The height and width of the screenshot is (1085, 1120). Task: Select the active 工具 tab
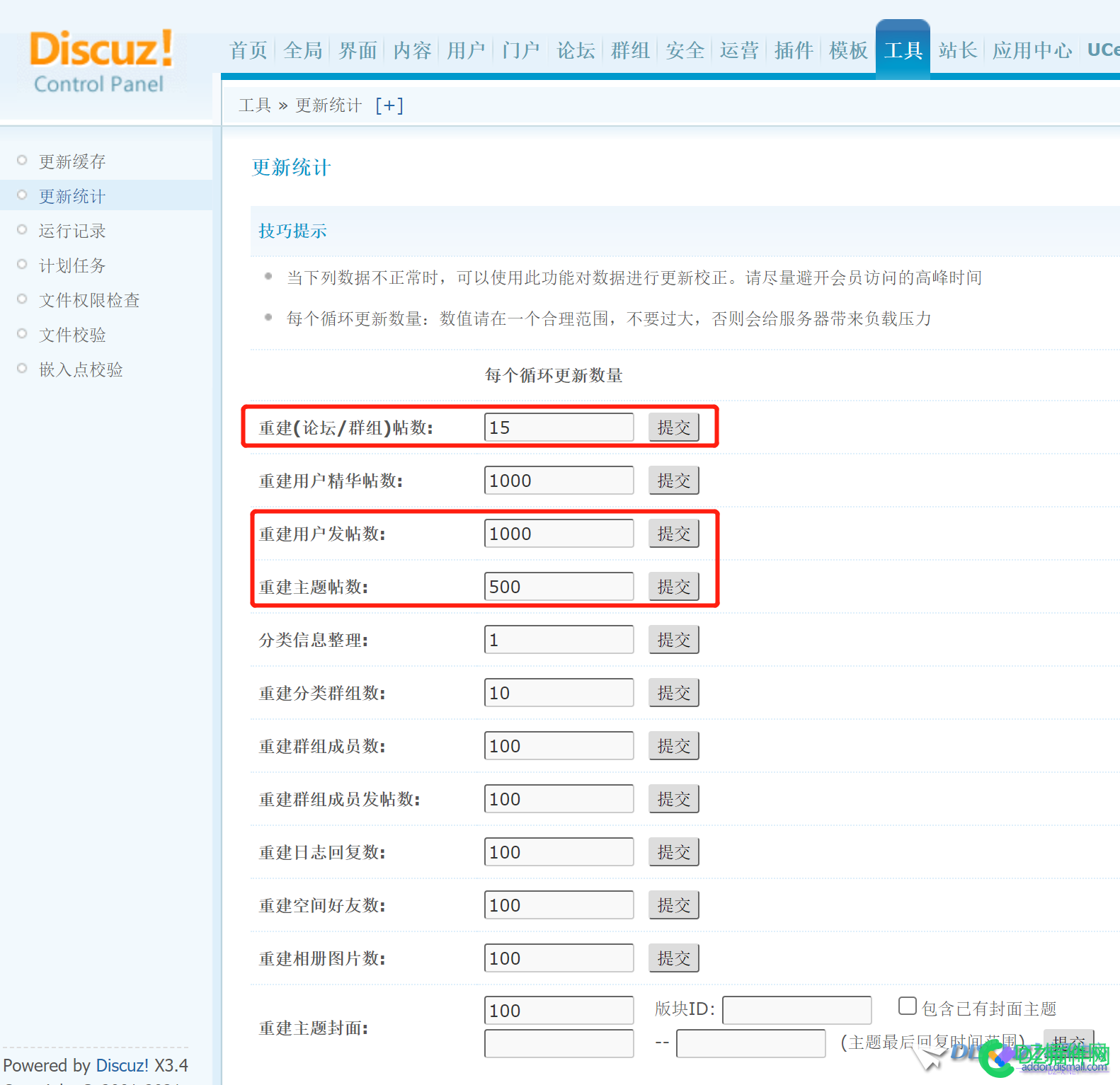pyautogui.click(x=903, y=50)
